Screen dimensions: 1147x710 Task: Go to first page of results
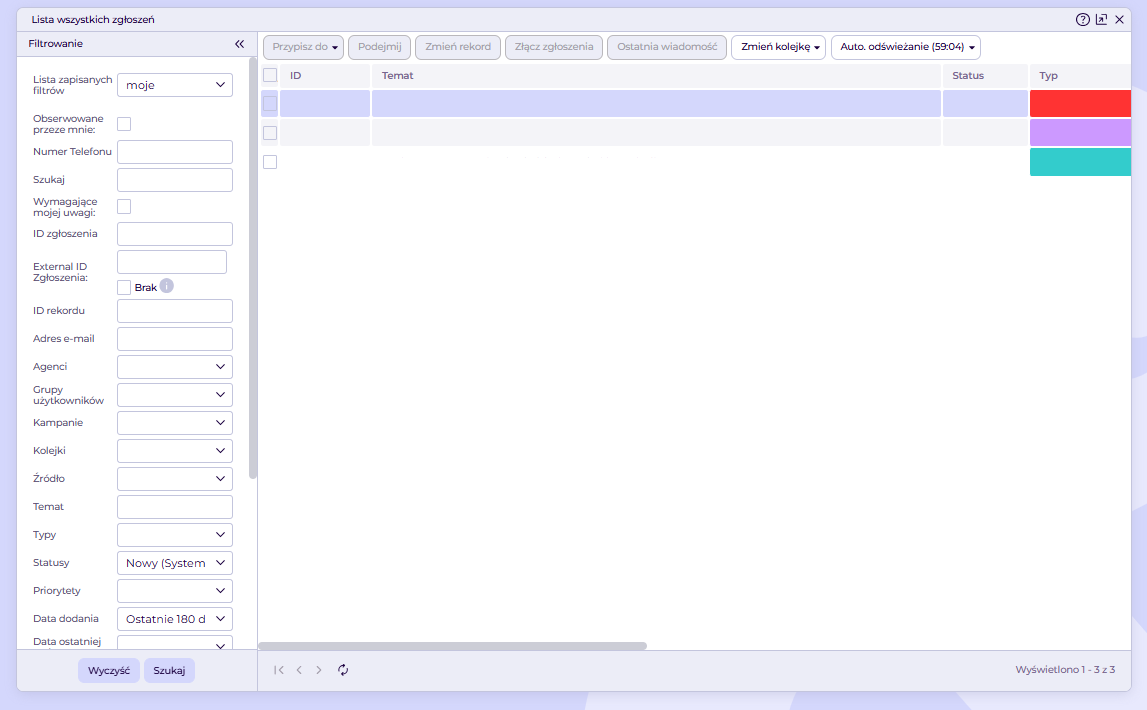[279, 670]
